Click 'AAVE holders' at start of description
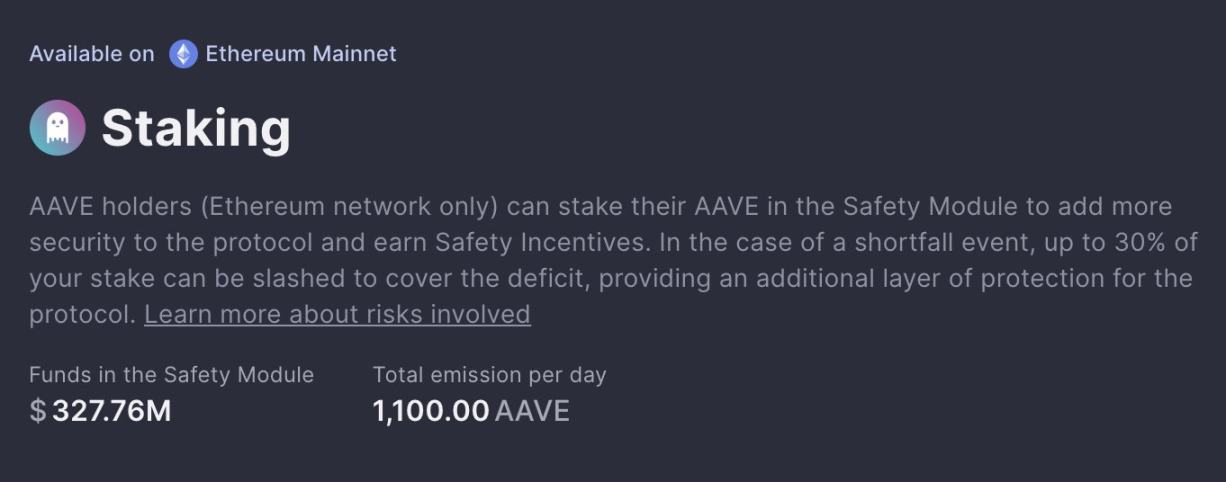The image size is (1226, 482). click(110, 207)
